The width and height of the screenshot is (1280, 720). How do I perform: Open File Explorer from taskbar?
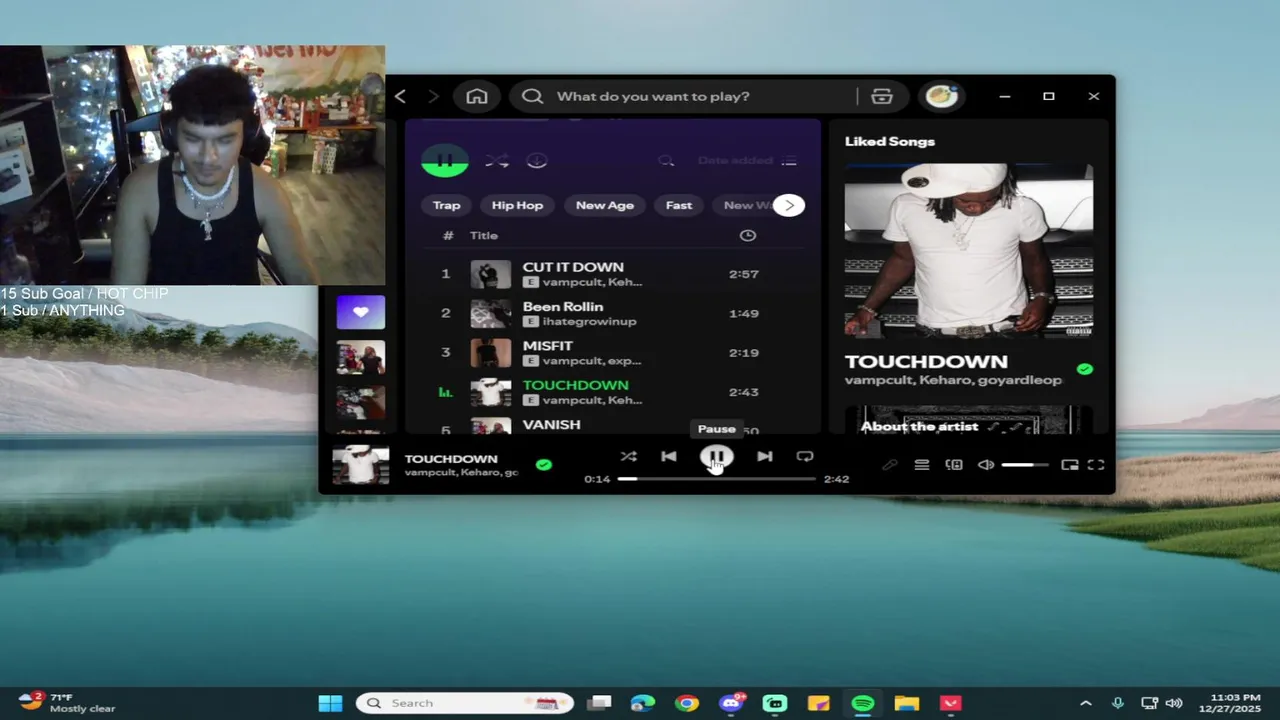(x=907, y=703)
